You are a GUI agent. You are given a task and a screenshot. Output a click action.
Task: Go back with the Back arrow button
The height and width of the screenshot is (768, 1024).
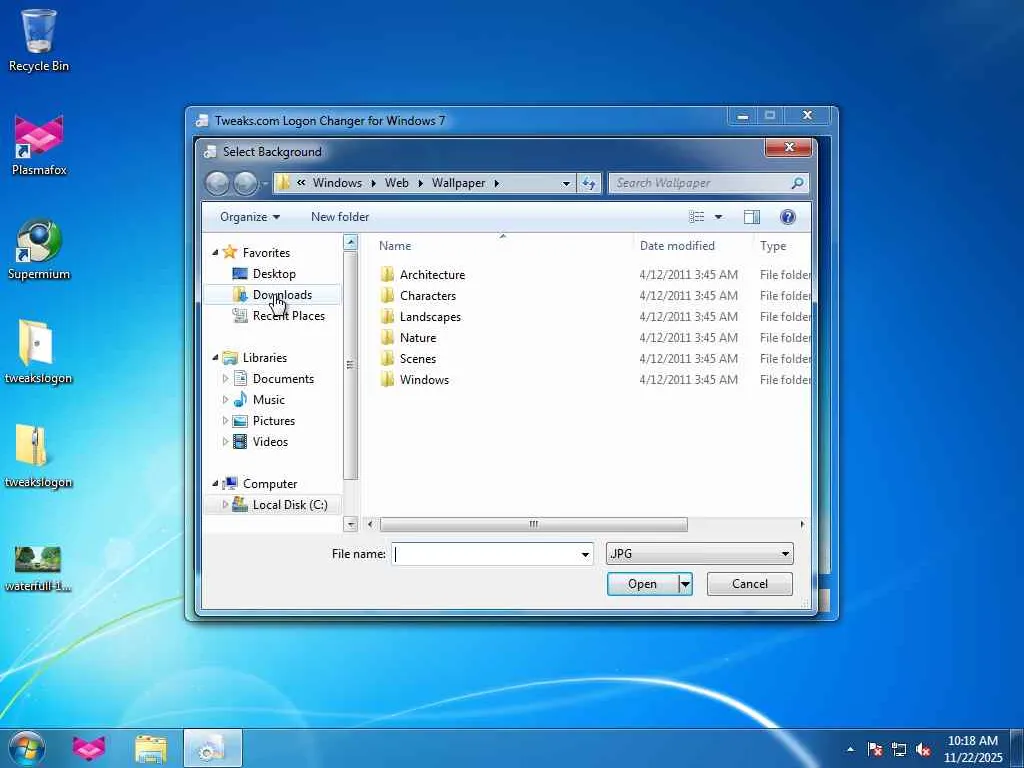(217, 184)
